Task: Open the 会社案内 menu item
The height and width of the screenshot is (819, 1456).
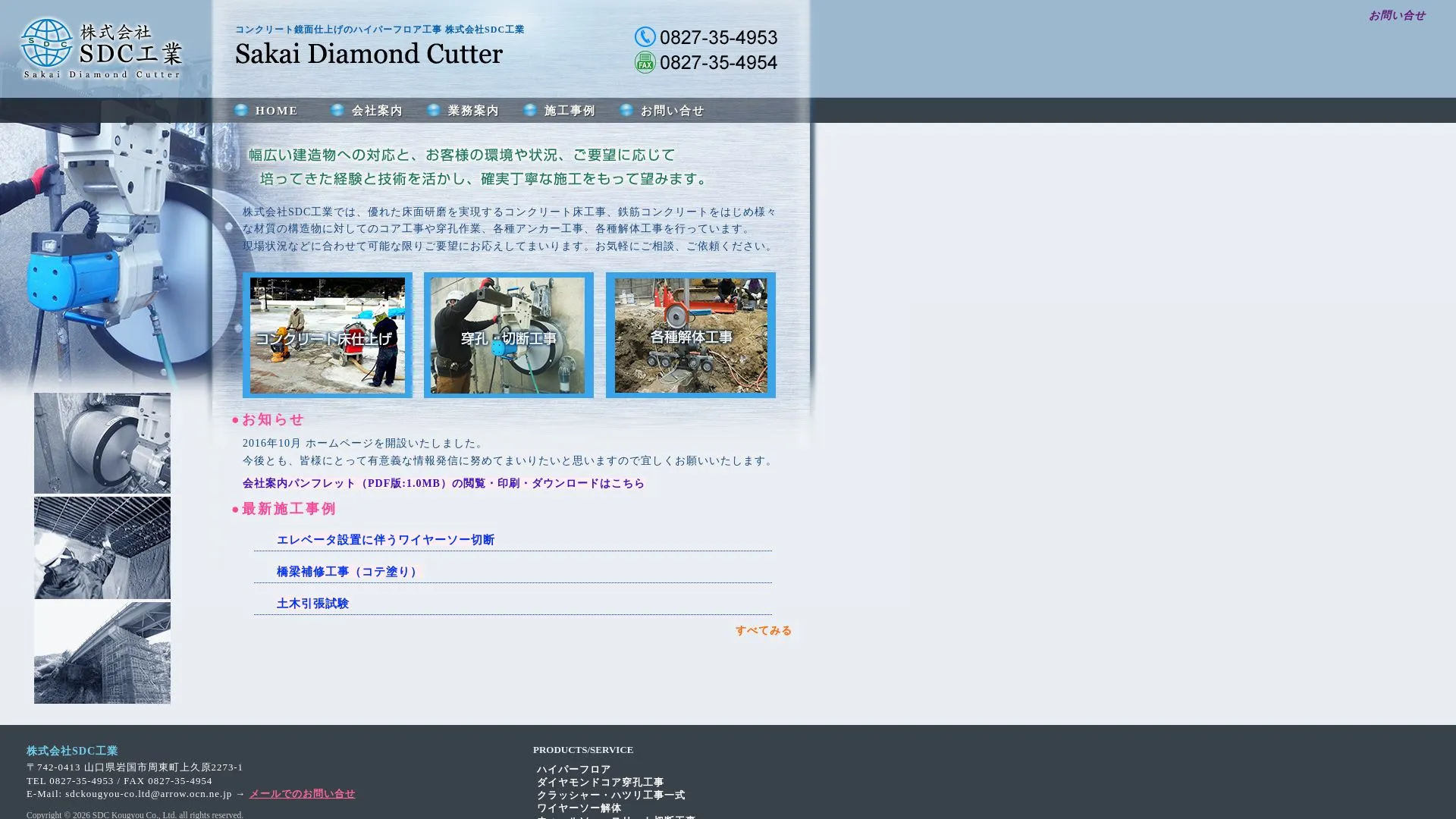Action: pyautogui.click(x=367, y=111)
